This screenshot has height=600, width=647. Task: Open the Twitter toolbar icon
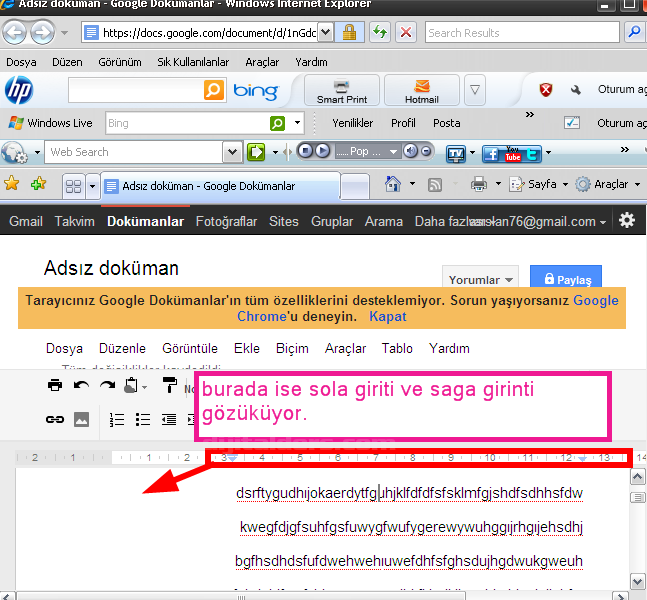point(533,154)
